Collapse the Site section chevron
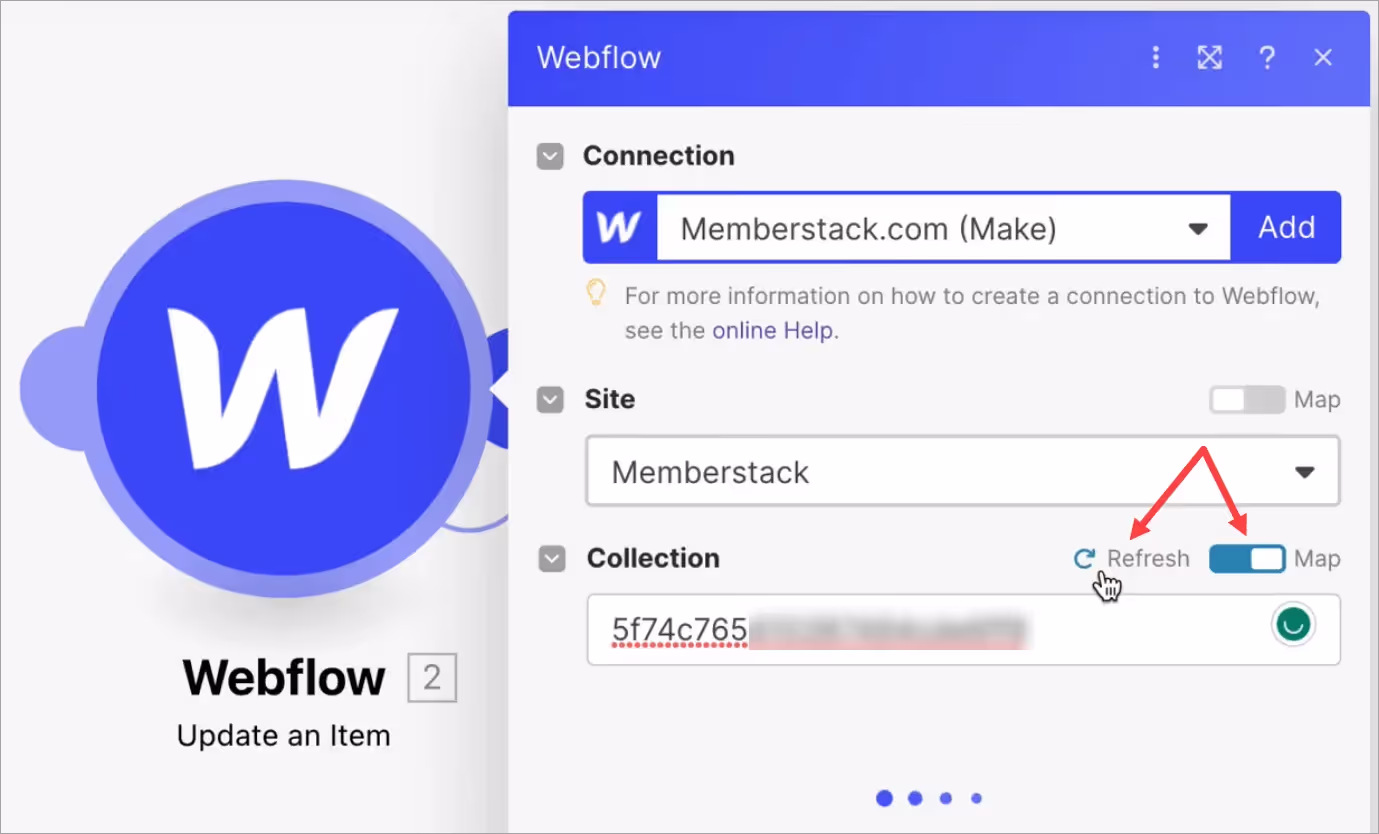The height and width of the screenshot is (834, 1379). click(x=550, y=400)
